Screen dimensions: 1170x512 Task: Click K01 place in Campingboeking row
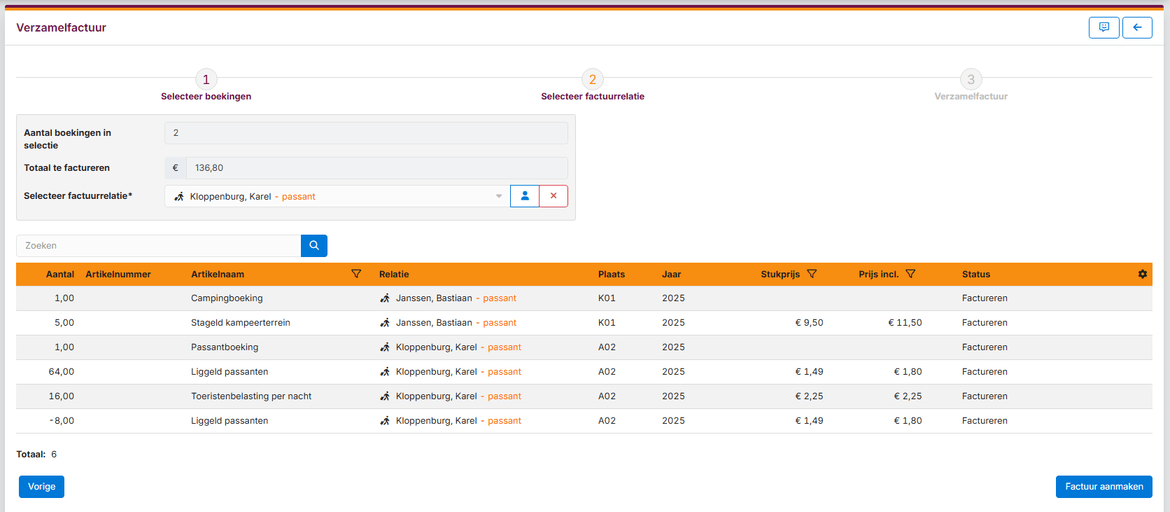click(607, 298)
